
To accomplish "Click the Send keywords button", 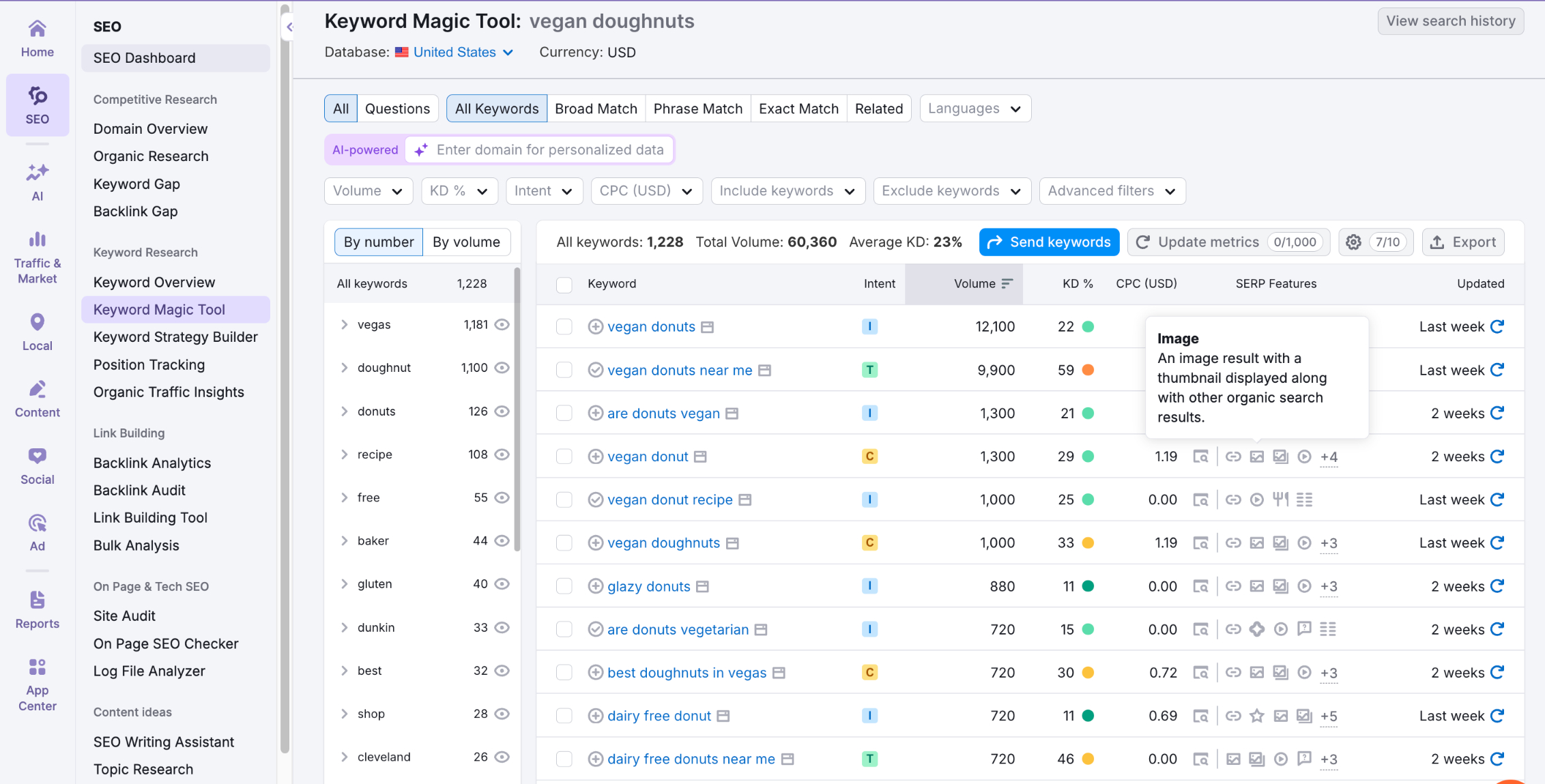I will (x=1049, y=242).
